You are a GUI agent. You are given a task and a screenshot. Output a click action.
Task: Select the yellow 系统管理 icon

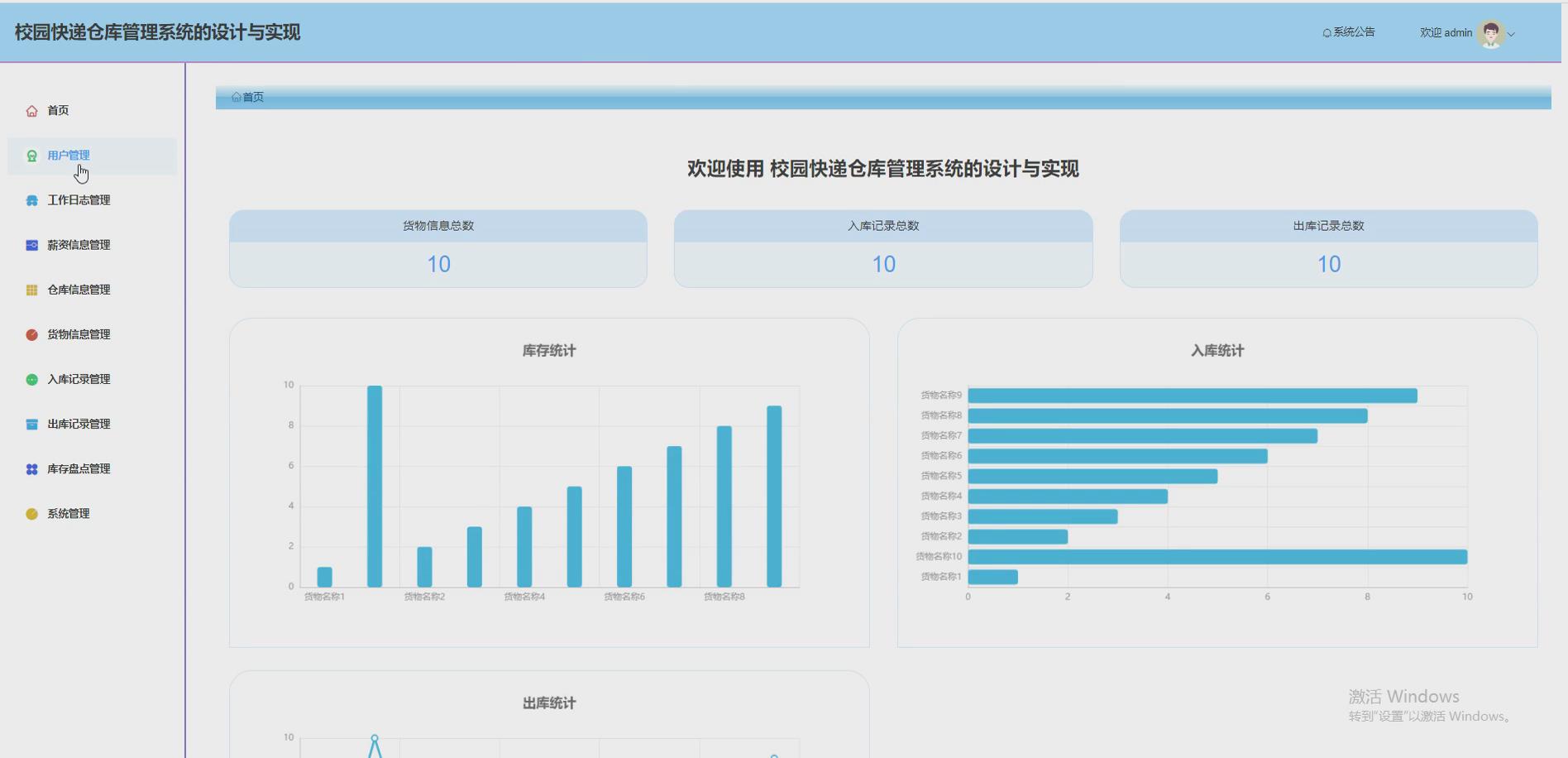pyautogui.click(x=31, y=512)
